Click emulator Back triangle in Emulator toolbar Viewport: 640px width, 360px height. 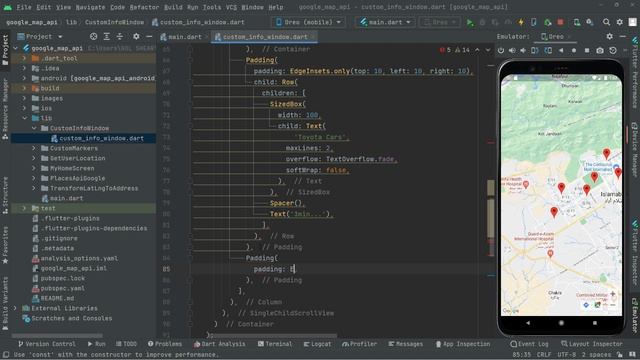[x=561, y=51]
